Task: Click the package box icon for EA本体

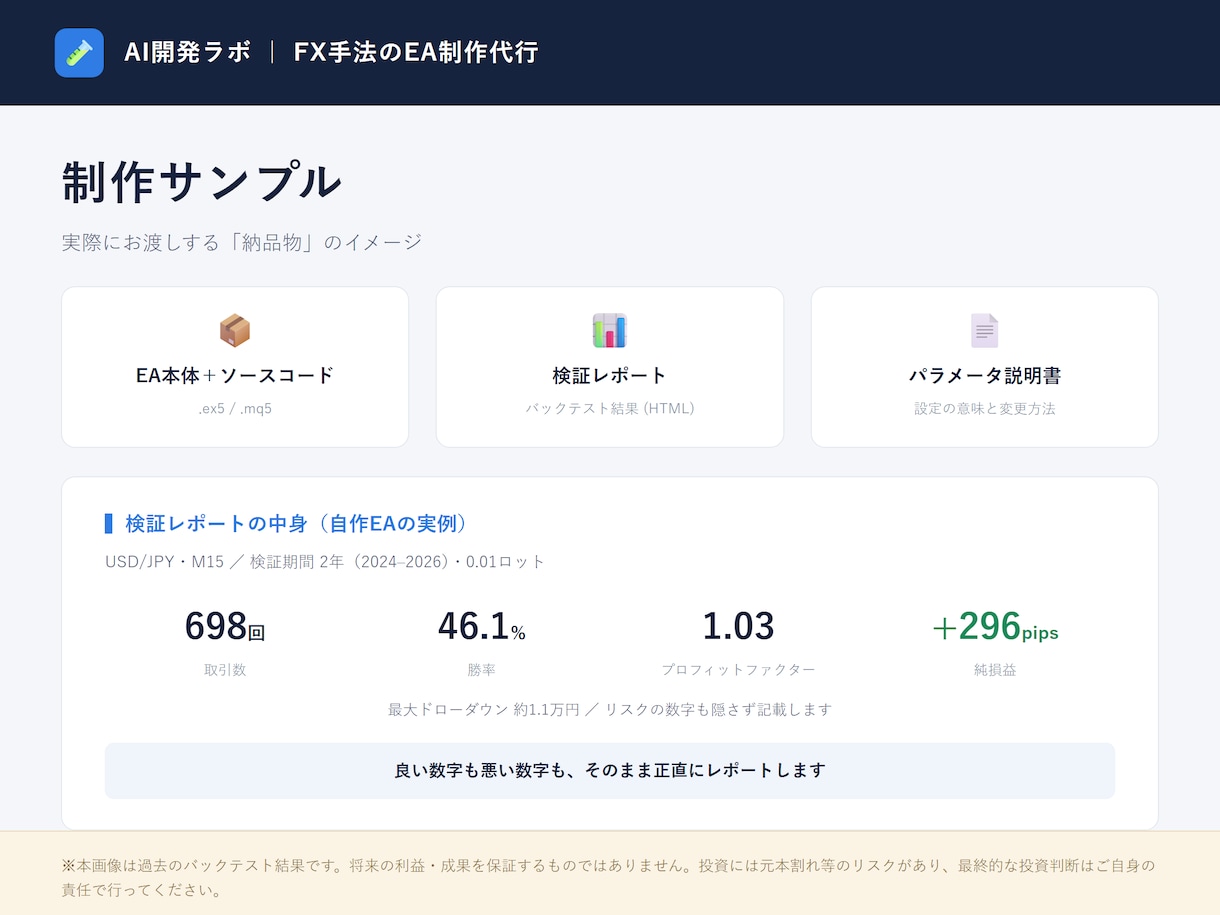Action: click(x=235, y=331)
